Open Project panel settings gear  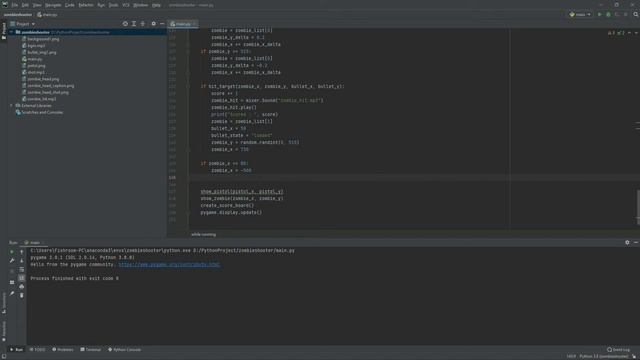tap(153, 24)
